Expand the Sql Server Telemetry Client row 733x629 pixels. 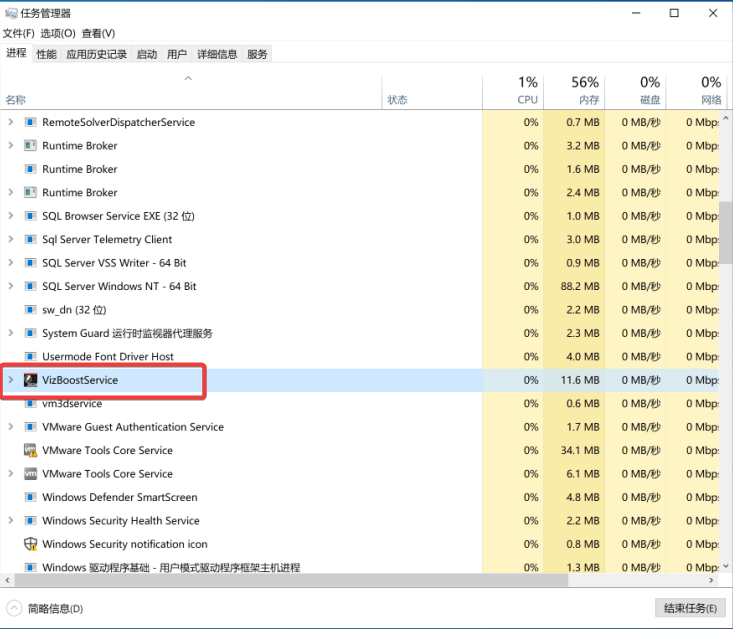(x=10, y=239)
